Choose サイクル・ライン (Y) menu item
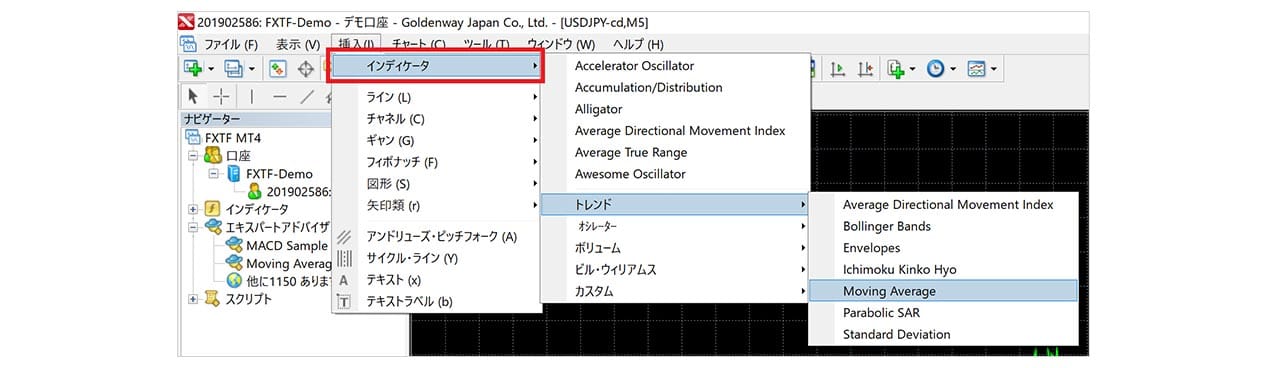This screenshot has height=368, width=1266. tap(437, 259)
